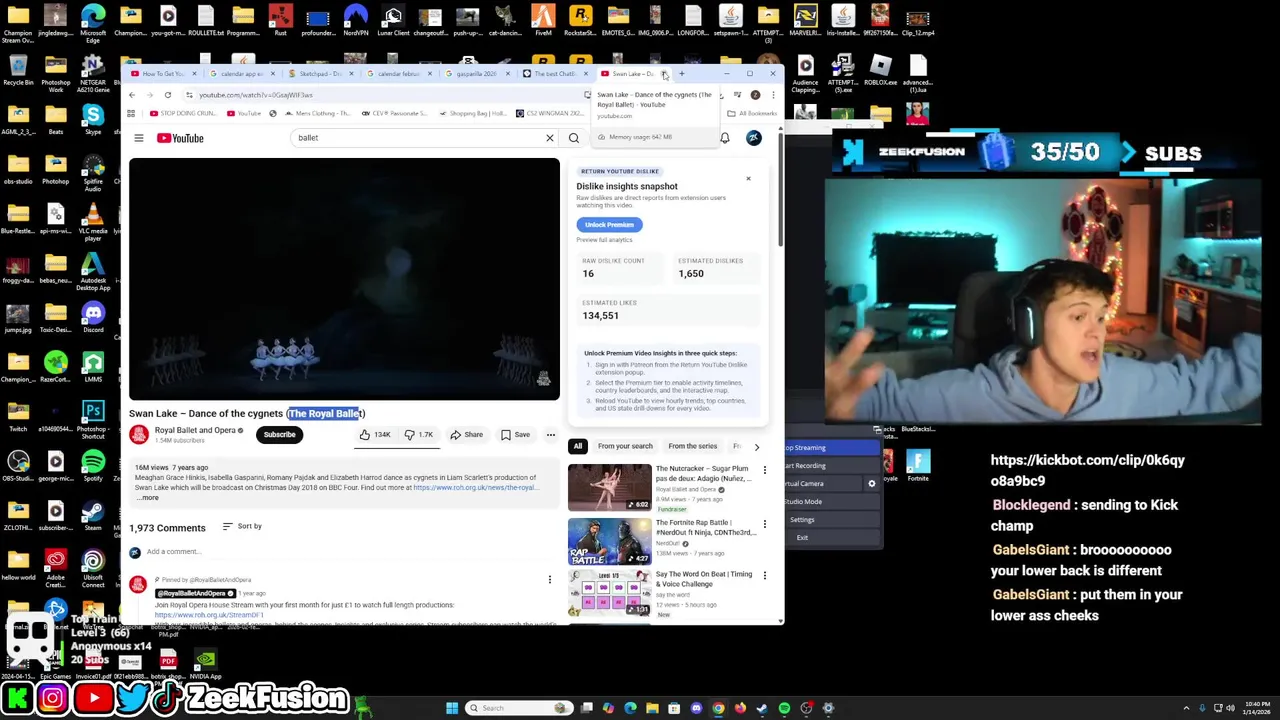
Task: Open the 'CS2 WINGMAN' bookmark
Action: [x=549, y=113]
